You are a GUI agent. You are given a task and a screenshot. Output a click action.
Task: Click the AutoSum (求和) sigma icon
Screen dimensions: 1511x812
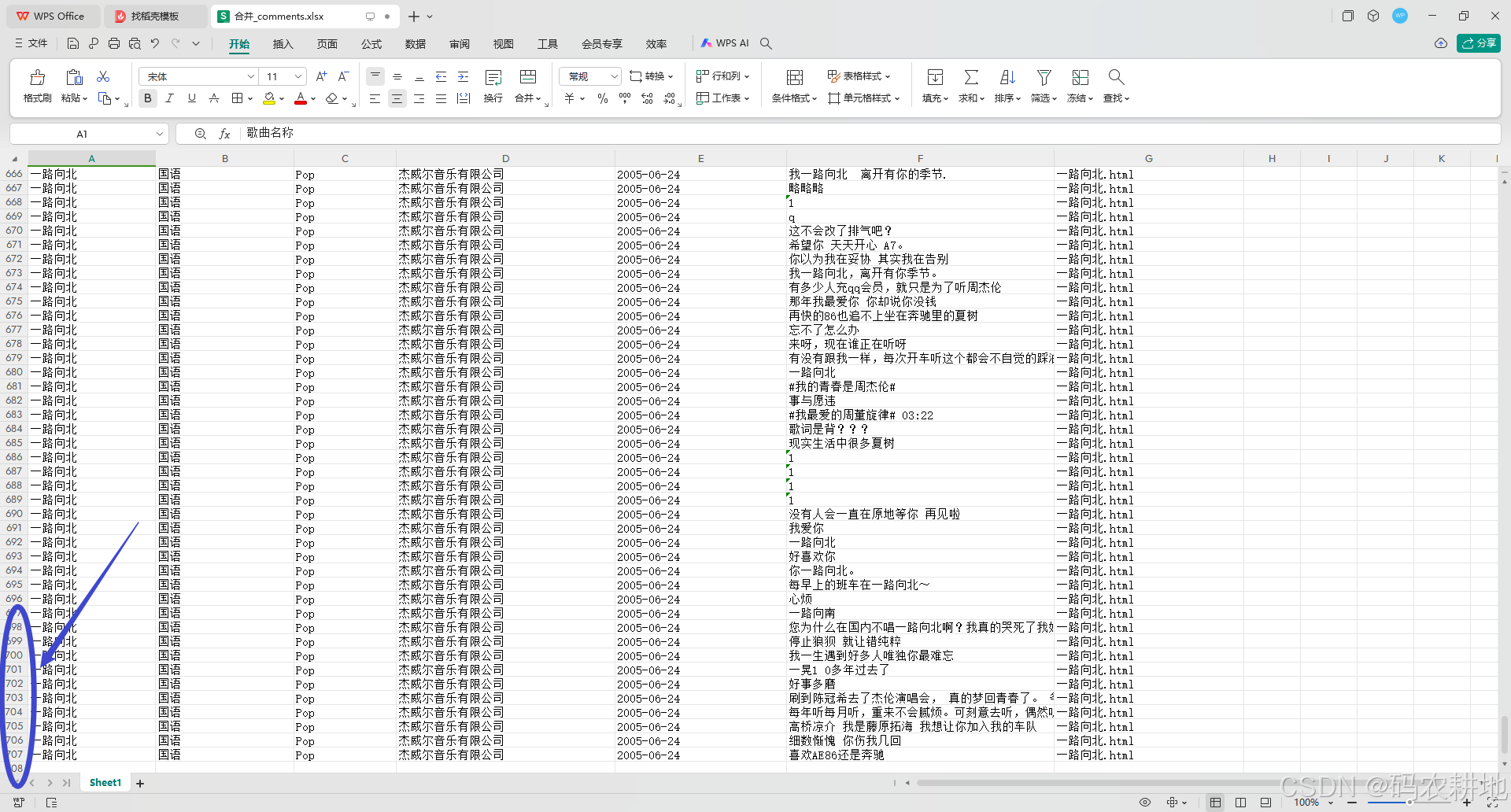click(x=971, y=77)
